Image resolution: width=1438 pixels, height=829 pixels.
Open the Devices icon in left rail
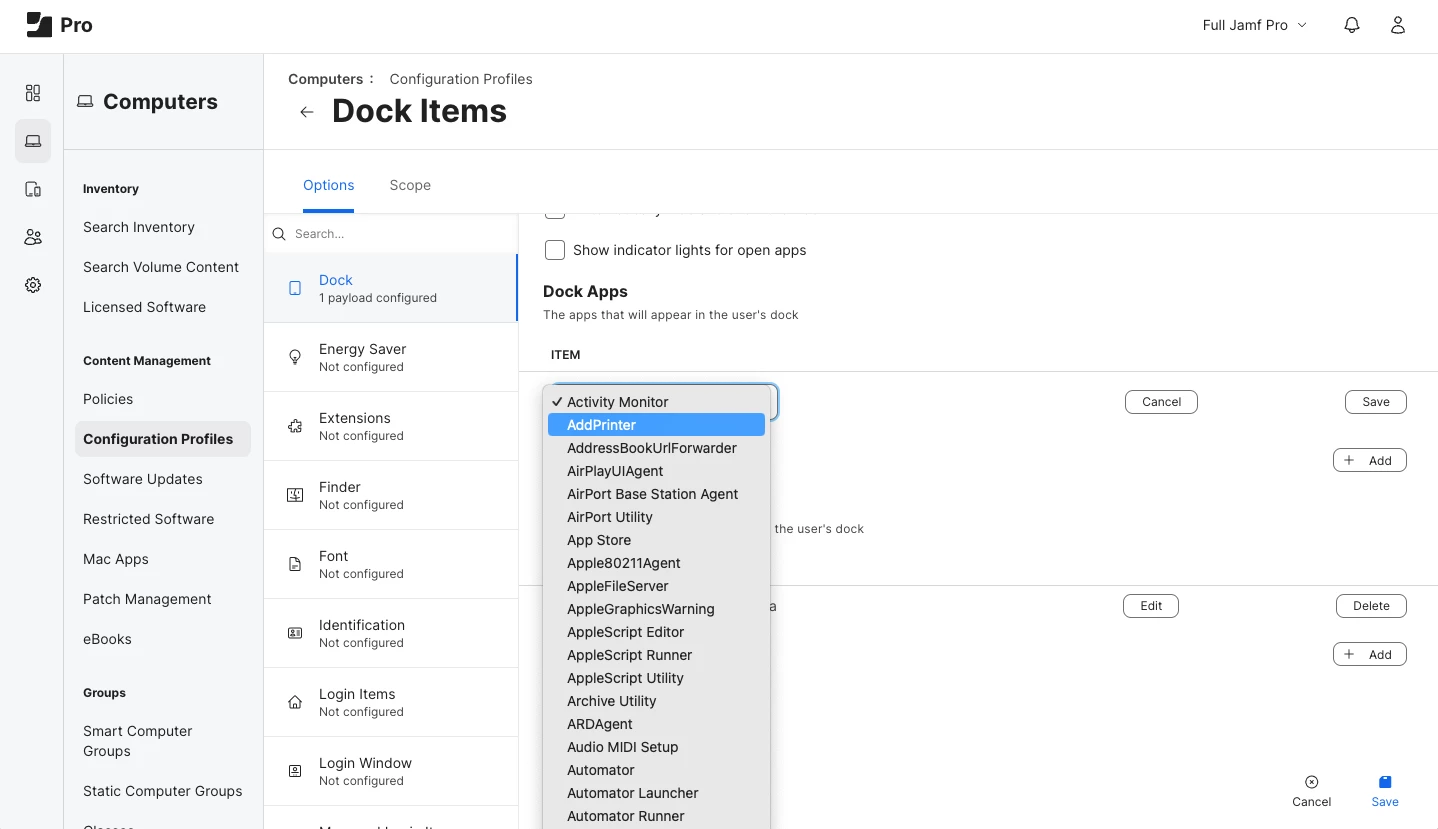33,189
